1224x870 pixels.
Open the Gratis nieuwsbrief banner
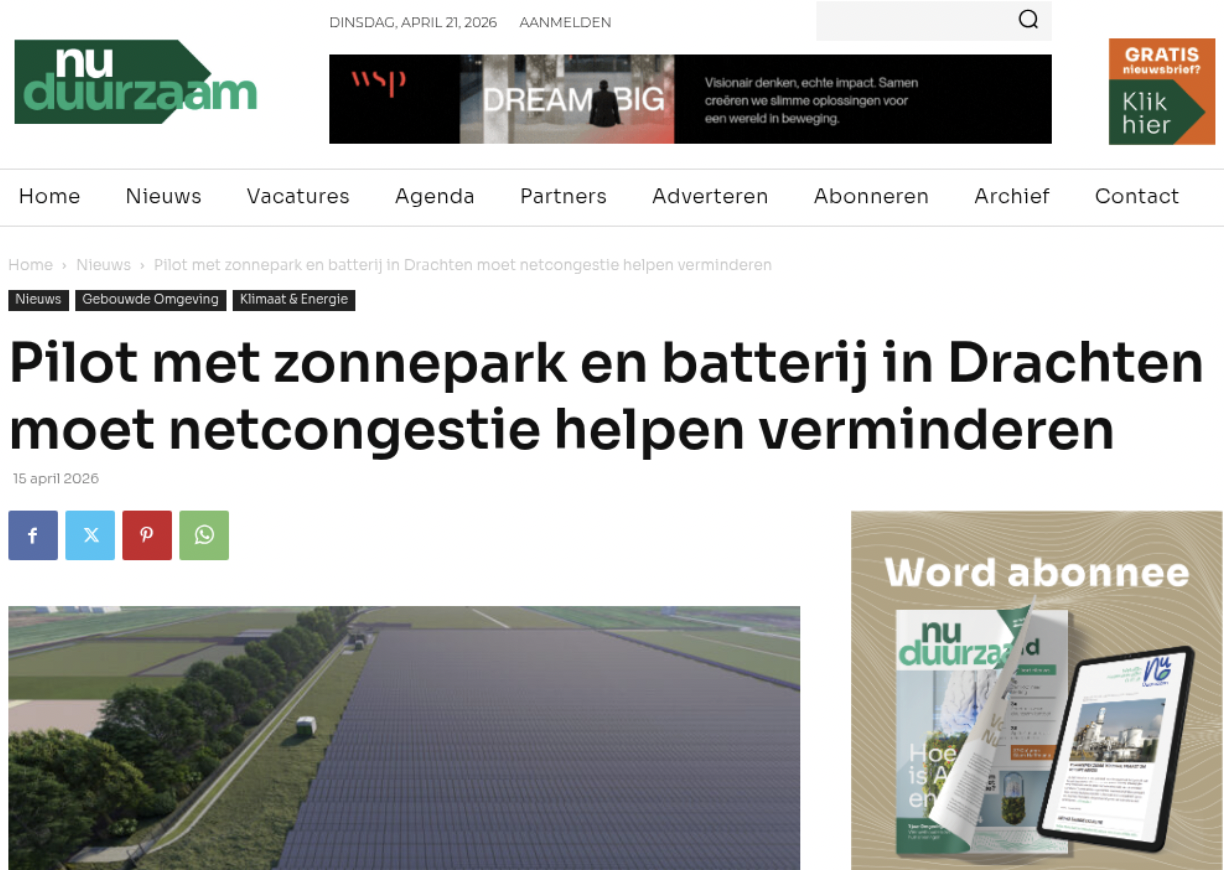point(1161,92)
